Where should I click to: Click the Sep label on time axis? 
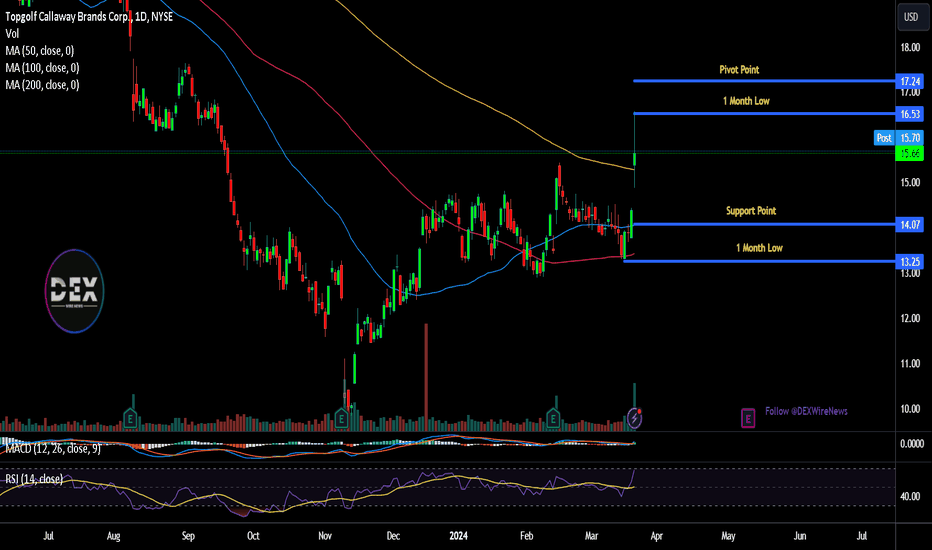click(188, 536)
